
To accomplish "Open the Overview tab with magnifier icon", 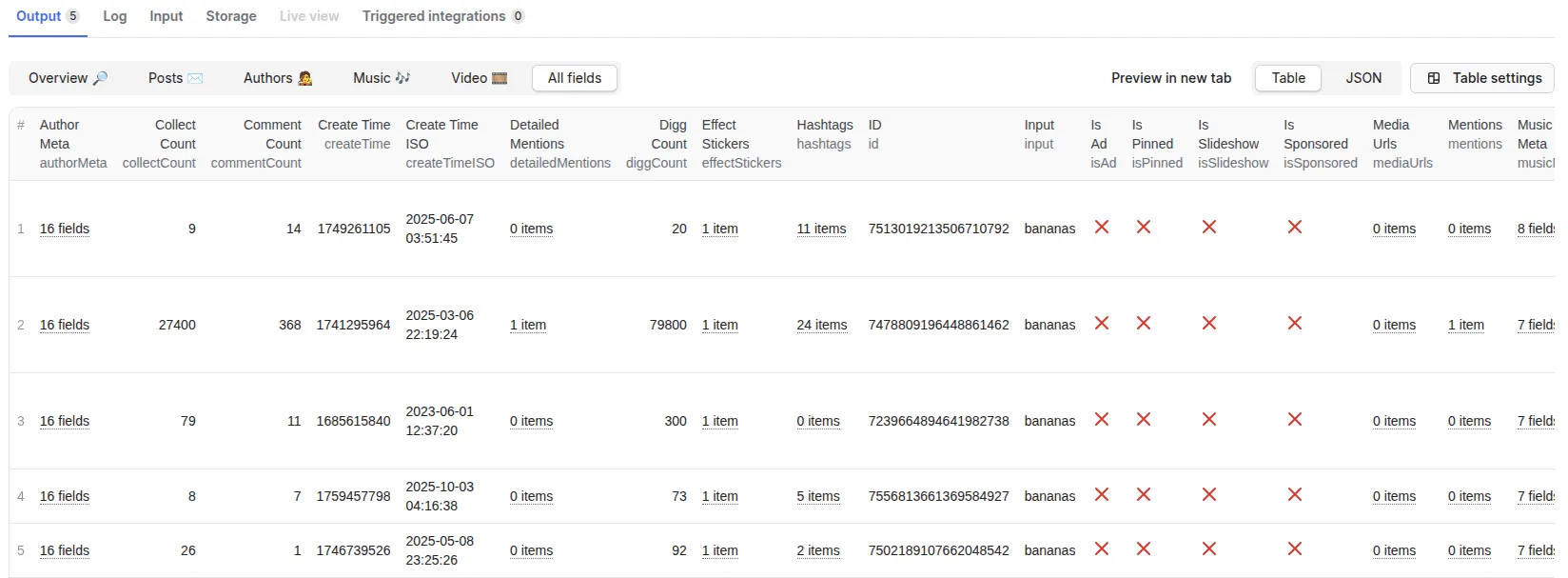I will tap(68, 78).
